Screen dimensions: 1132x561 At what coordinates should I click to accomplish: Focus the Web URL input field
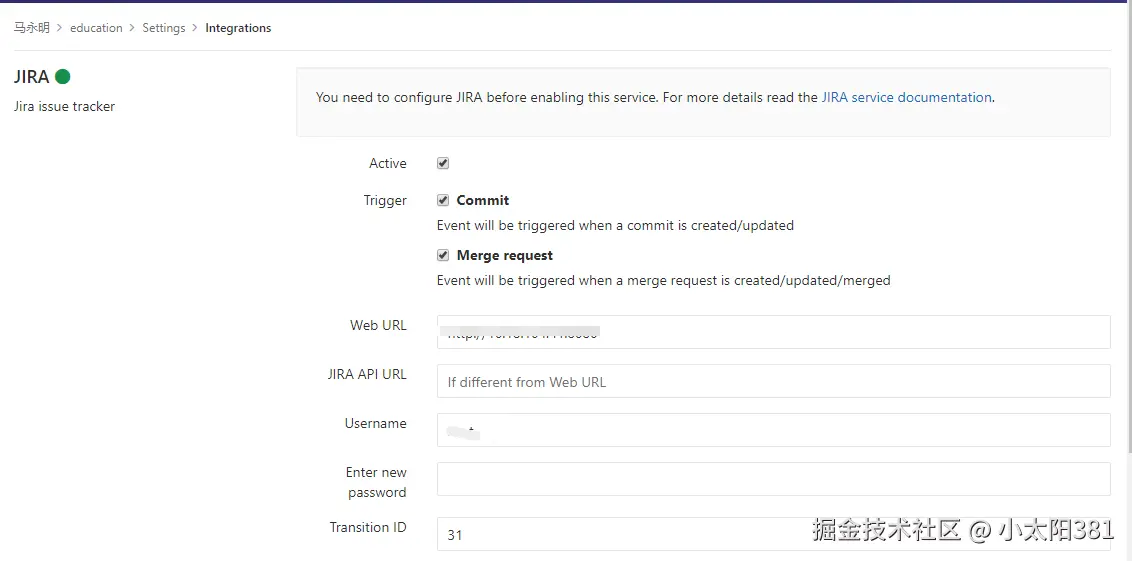click(x=773, y=332)
